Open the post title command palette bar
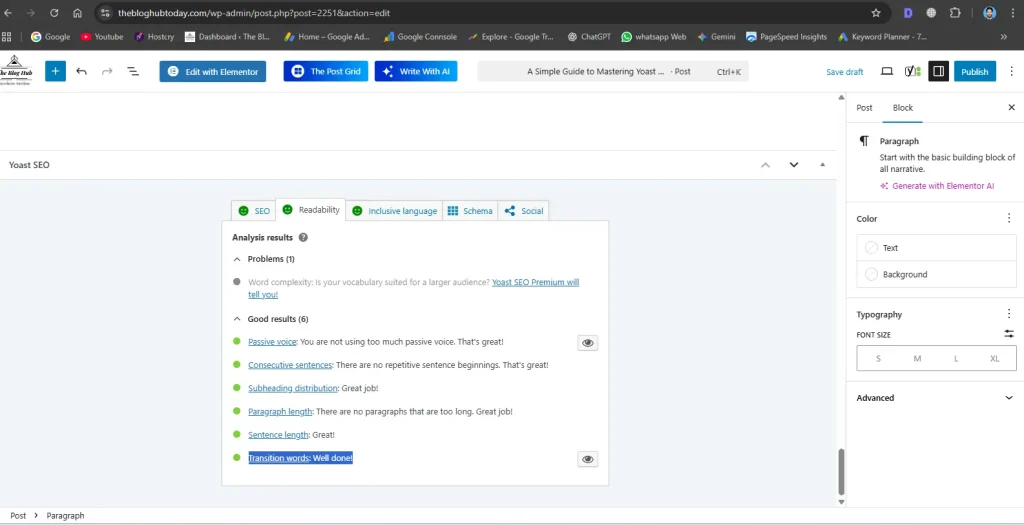 pos(613,71)
